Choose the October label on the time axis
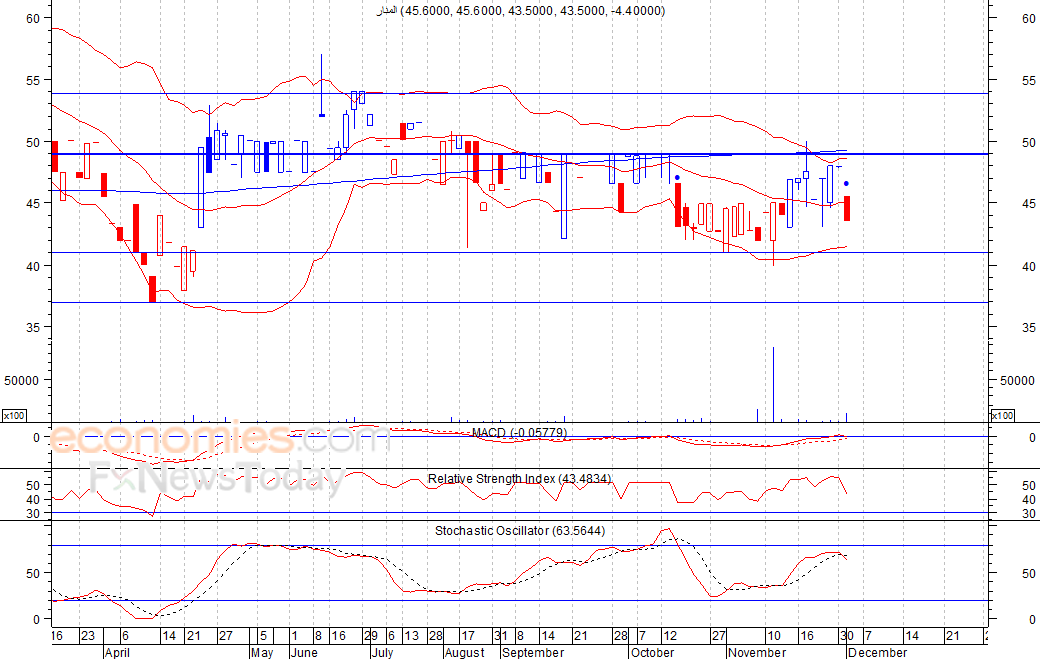The width and height of the screenshot is (1040, 659). [x=653, y=652]
